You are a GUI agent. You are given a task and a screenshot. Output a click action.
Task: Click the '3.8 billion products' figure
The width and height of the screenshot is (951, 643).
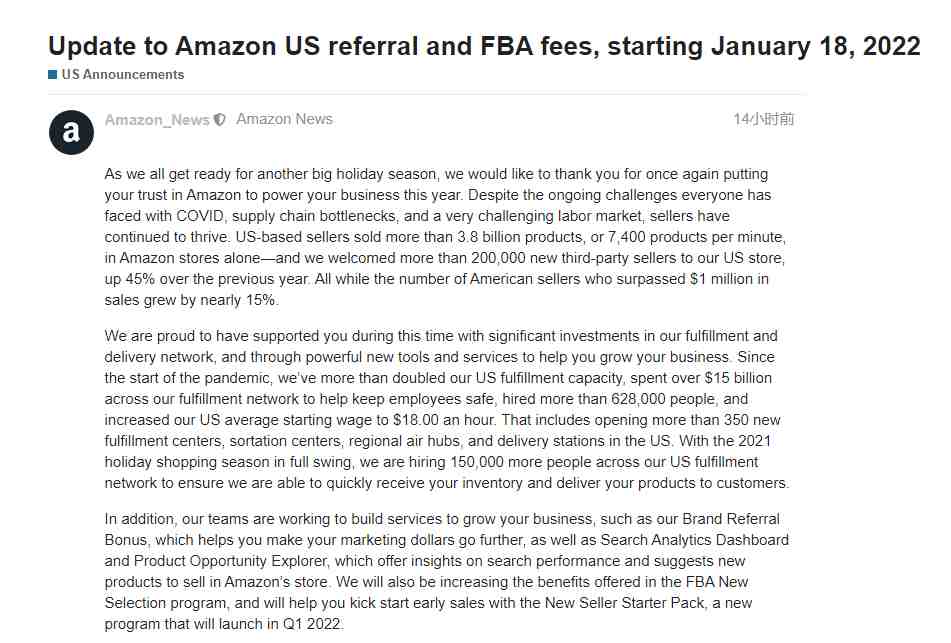click(520, 237)
